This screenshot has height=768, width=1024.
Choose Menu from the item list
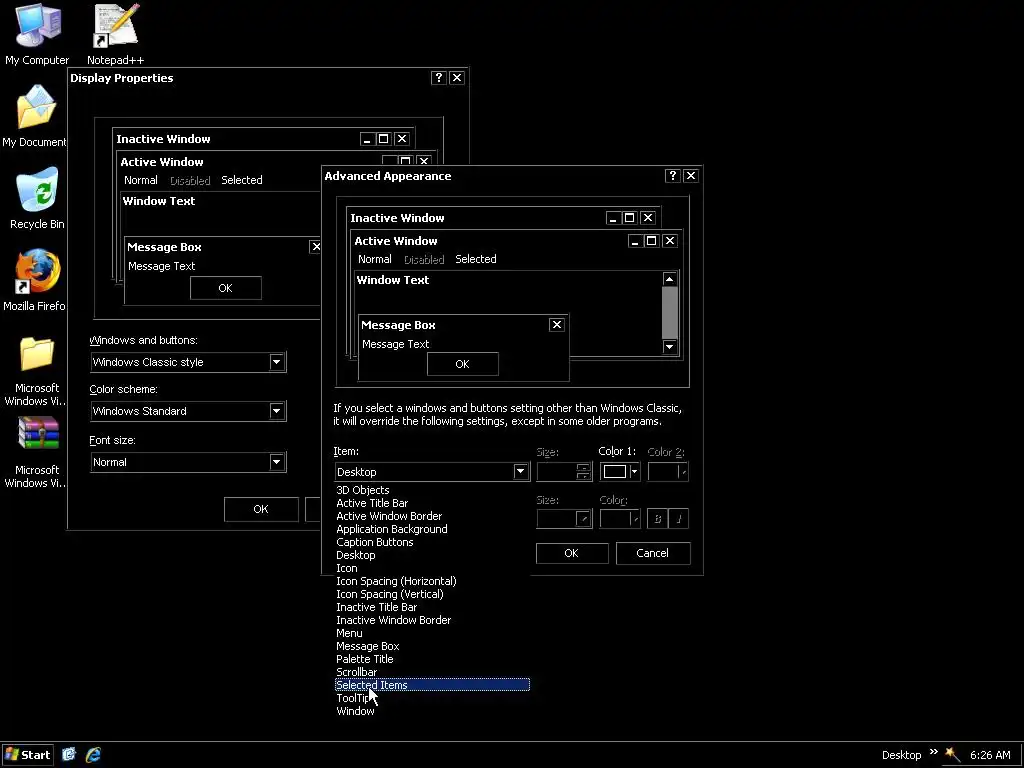[x=432, y=633]
